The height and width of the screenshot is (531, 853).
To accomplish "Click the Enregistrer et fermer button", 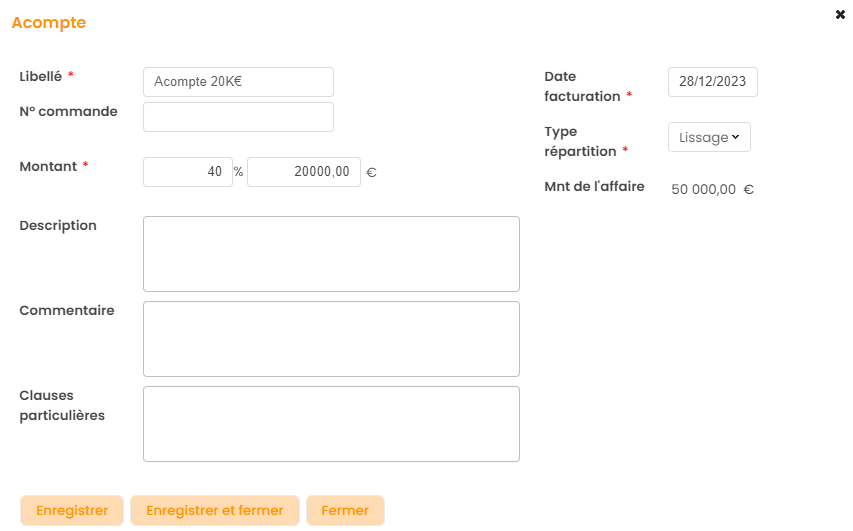I will (x=215, y=510).
